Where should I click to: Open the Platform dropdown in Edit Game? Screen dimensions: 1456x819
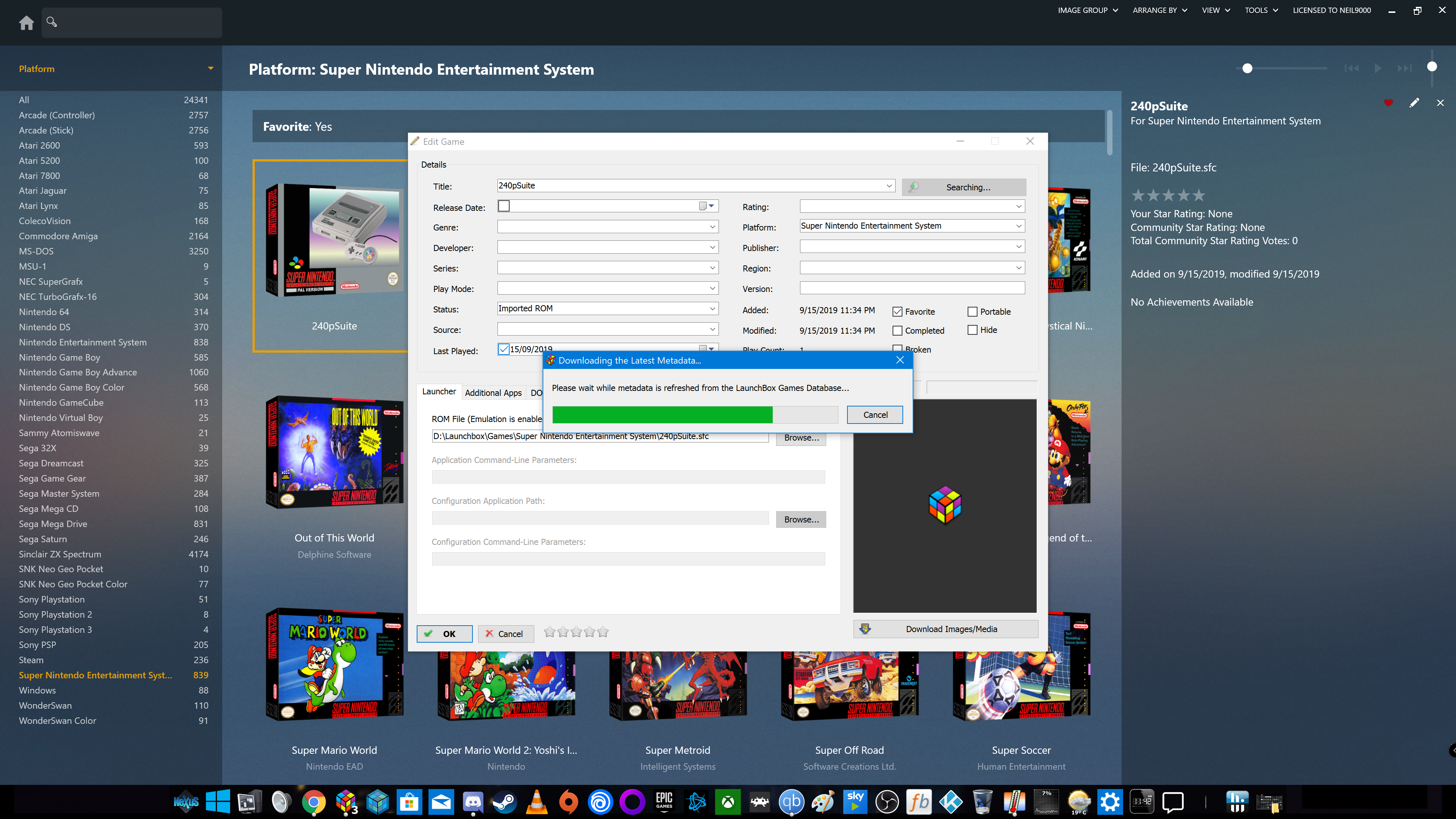click(x=1018, y=226)
